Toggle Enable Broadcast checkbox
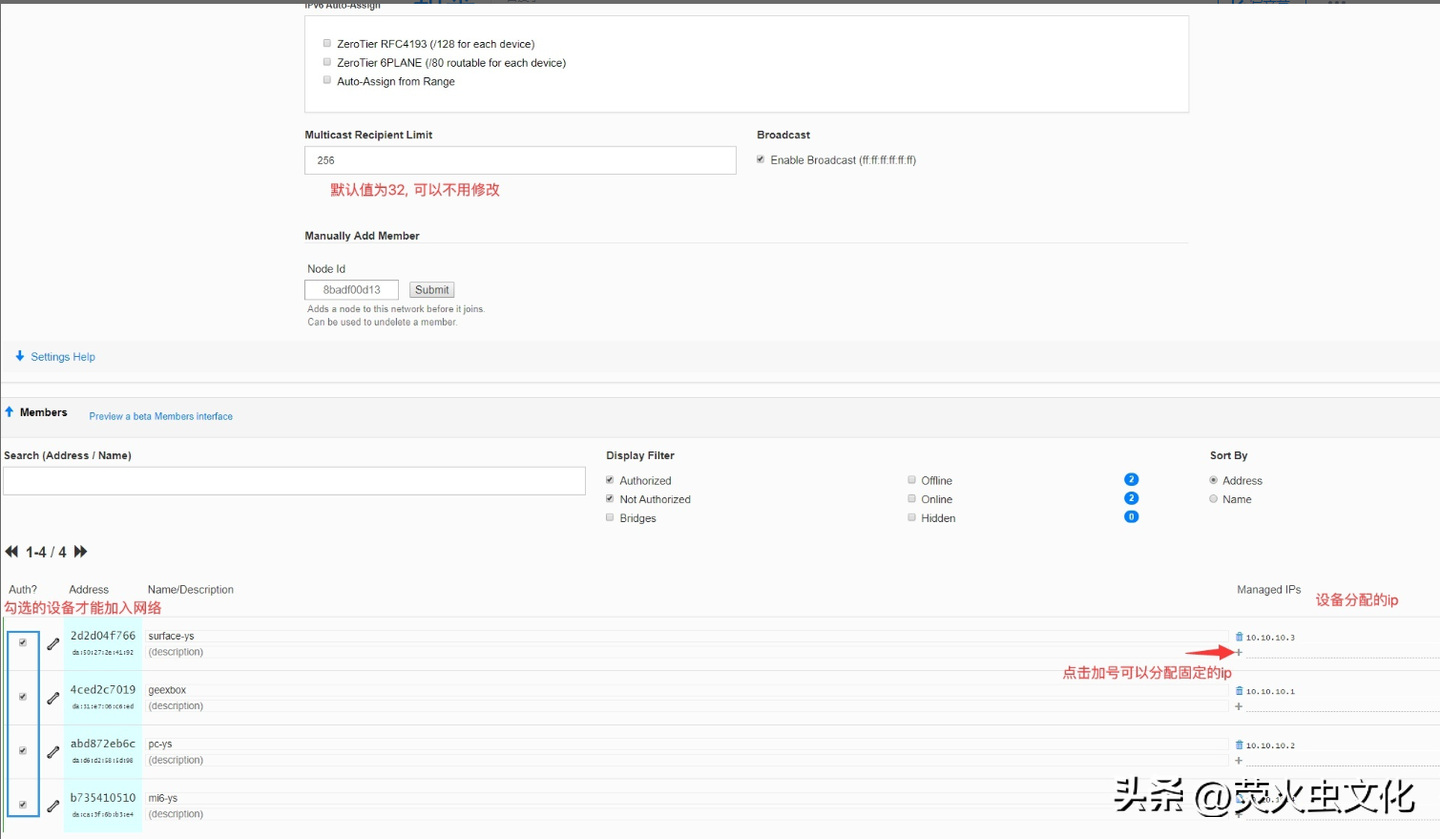The width and height of the screenshot is (1440, 839). [x=761, y=160]
